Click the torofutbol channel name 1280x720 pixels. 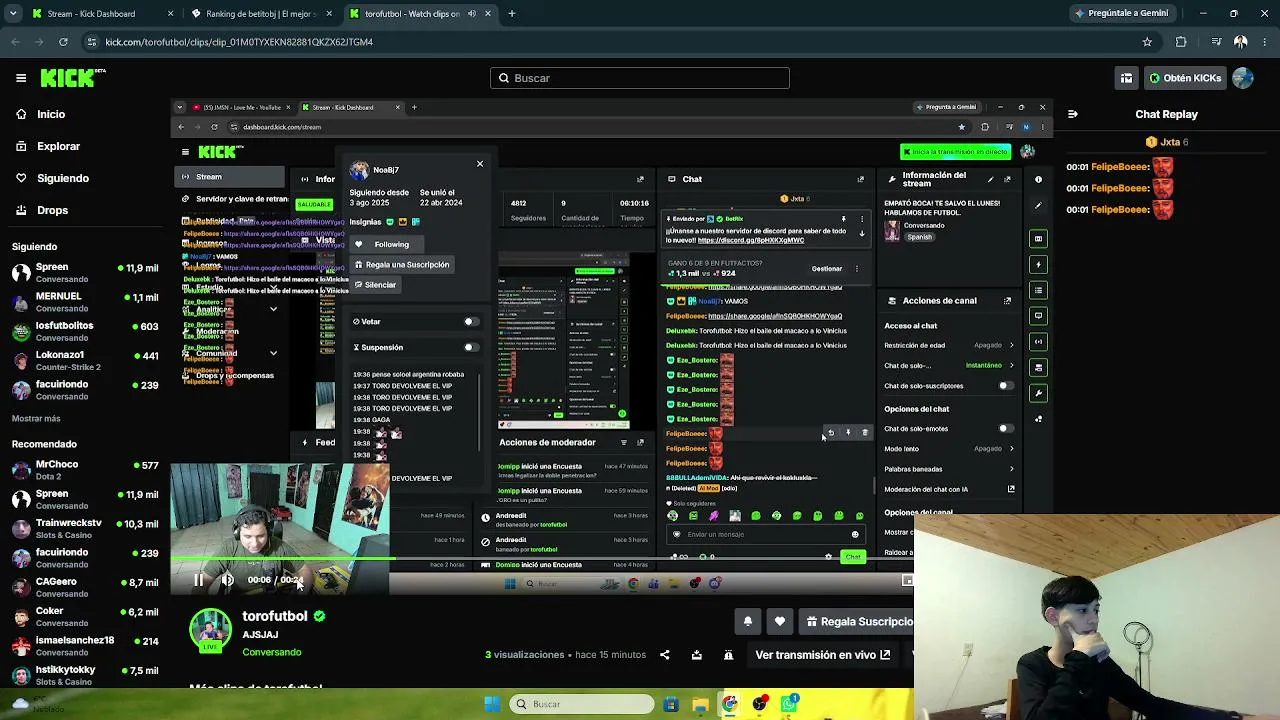click(275, 616)
